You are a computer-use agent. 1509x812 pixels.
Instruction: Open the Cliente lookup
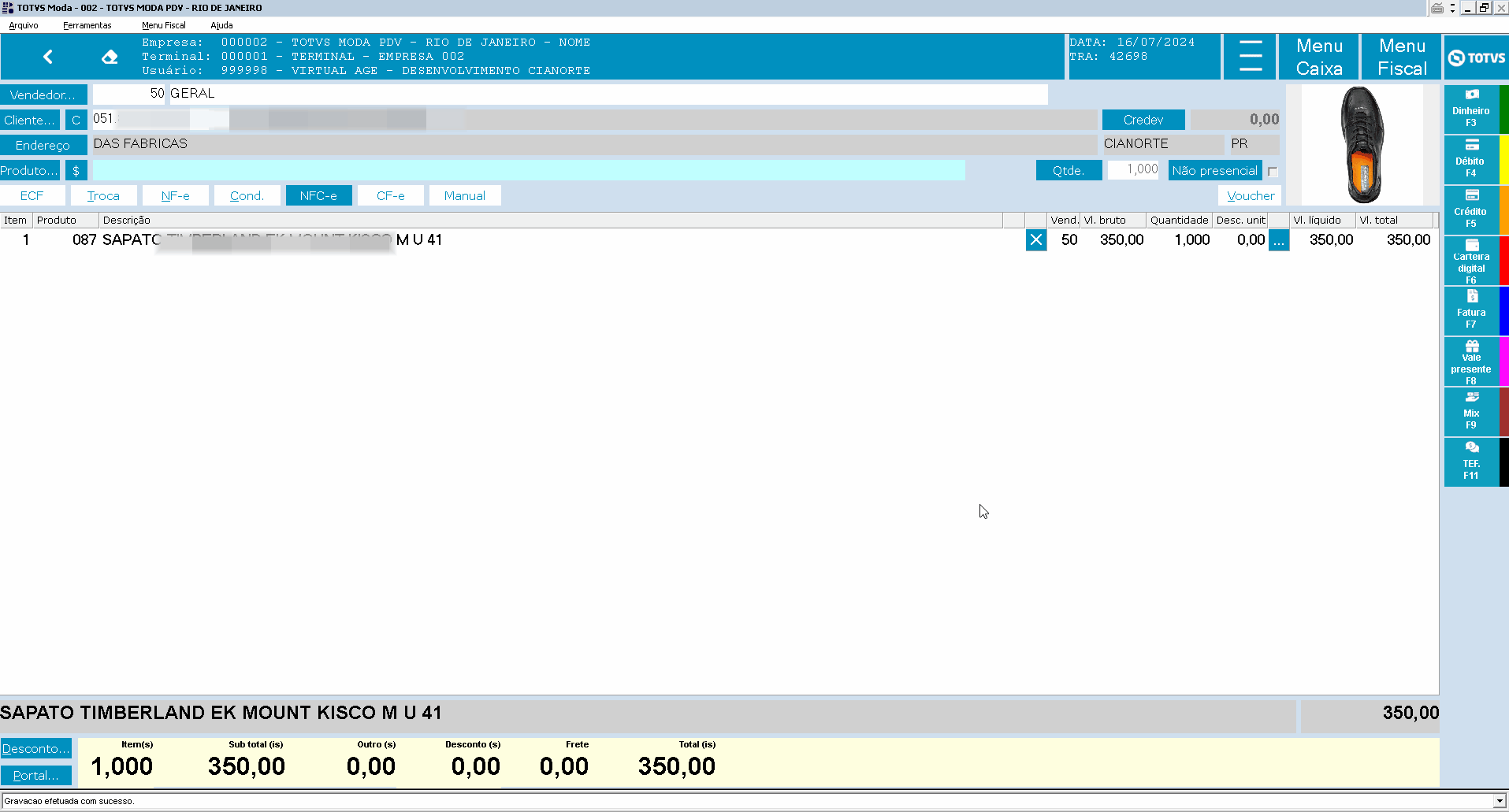[30, 121]
